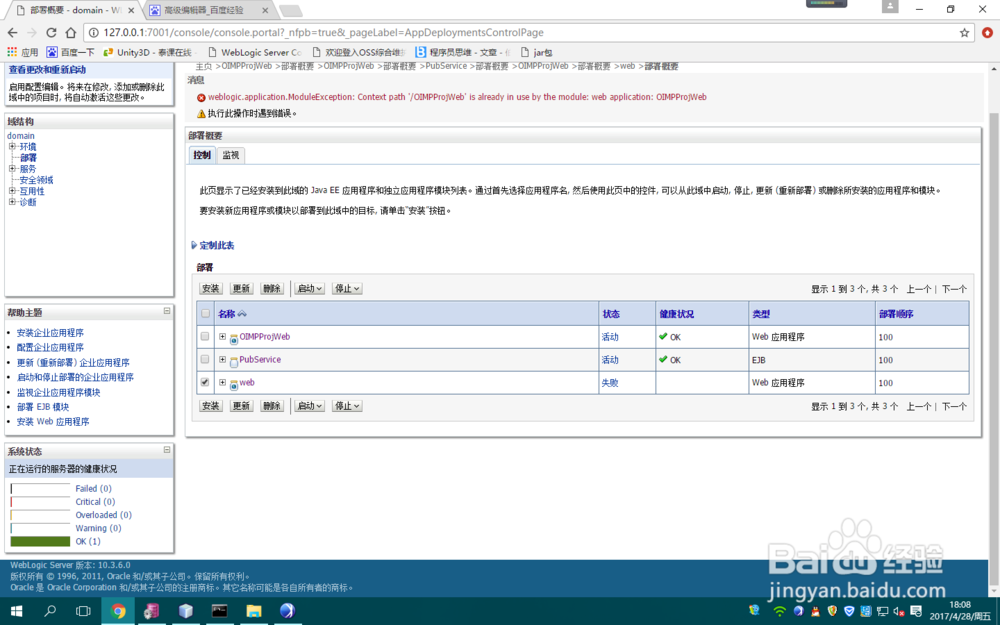
Task: Check the PubService row checkbox
Action: 205,359
